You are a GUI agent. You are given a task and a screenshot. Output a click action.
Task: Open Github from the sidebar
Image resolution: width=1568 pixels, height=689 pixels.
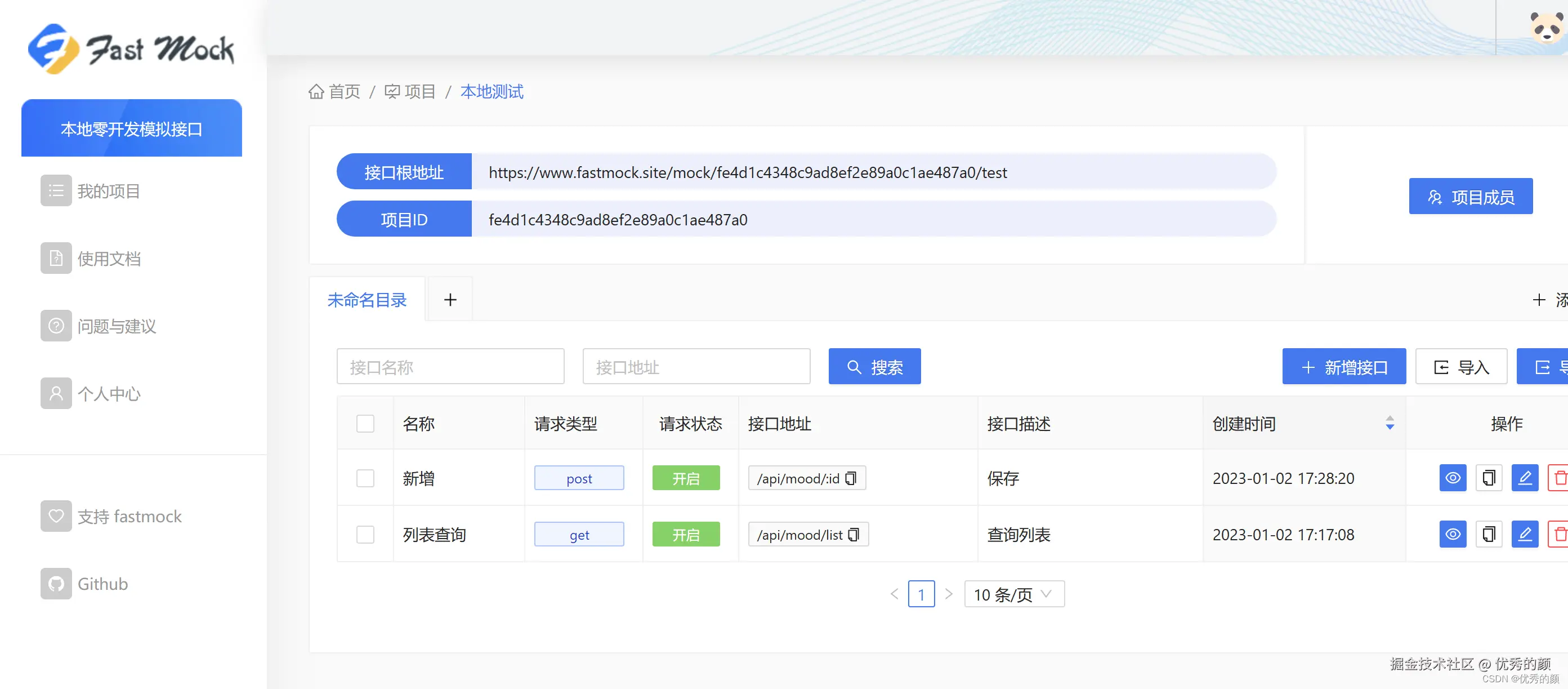(x=102, y=584)
